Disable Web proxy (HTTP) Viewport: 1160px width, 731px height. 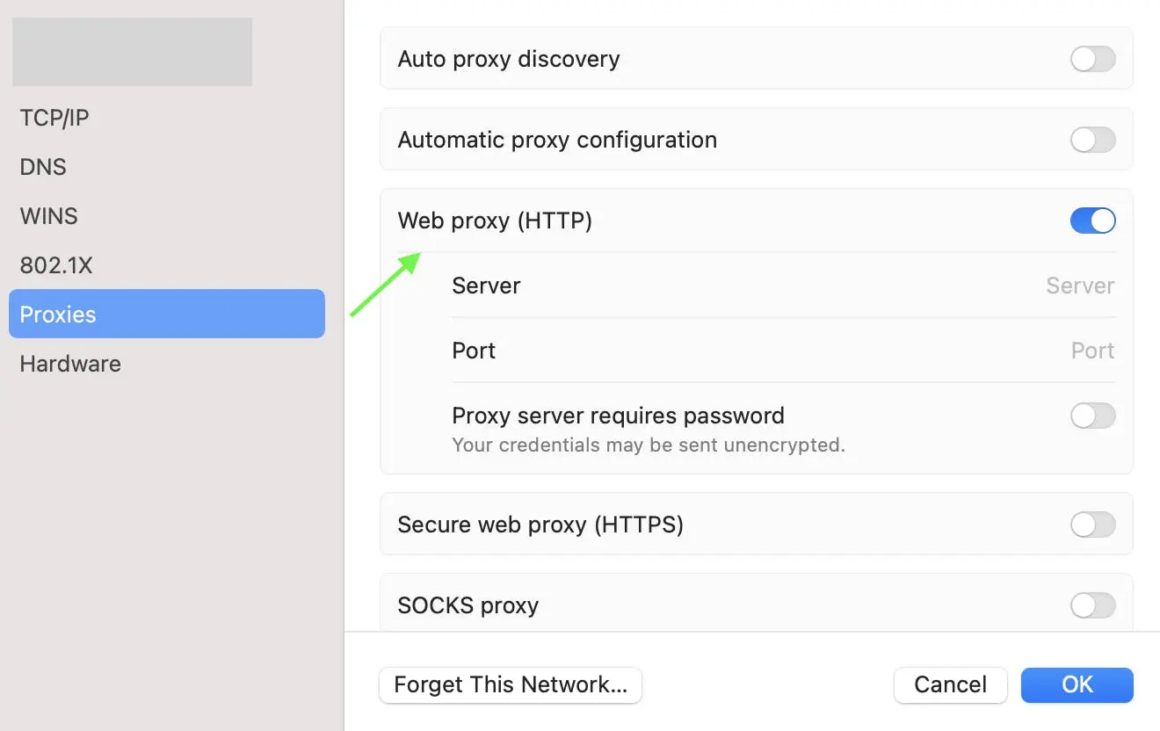[1092, 220]
